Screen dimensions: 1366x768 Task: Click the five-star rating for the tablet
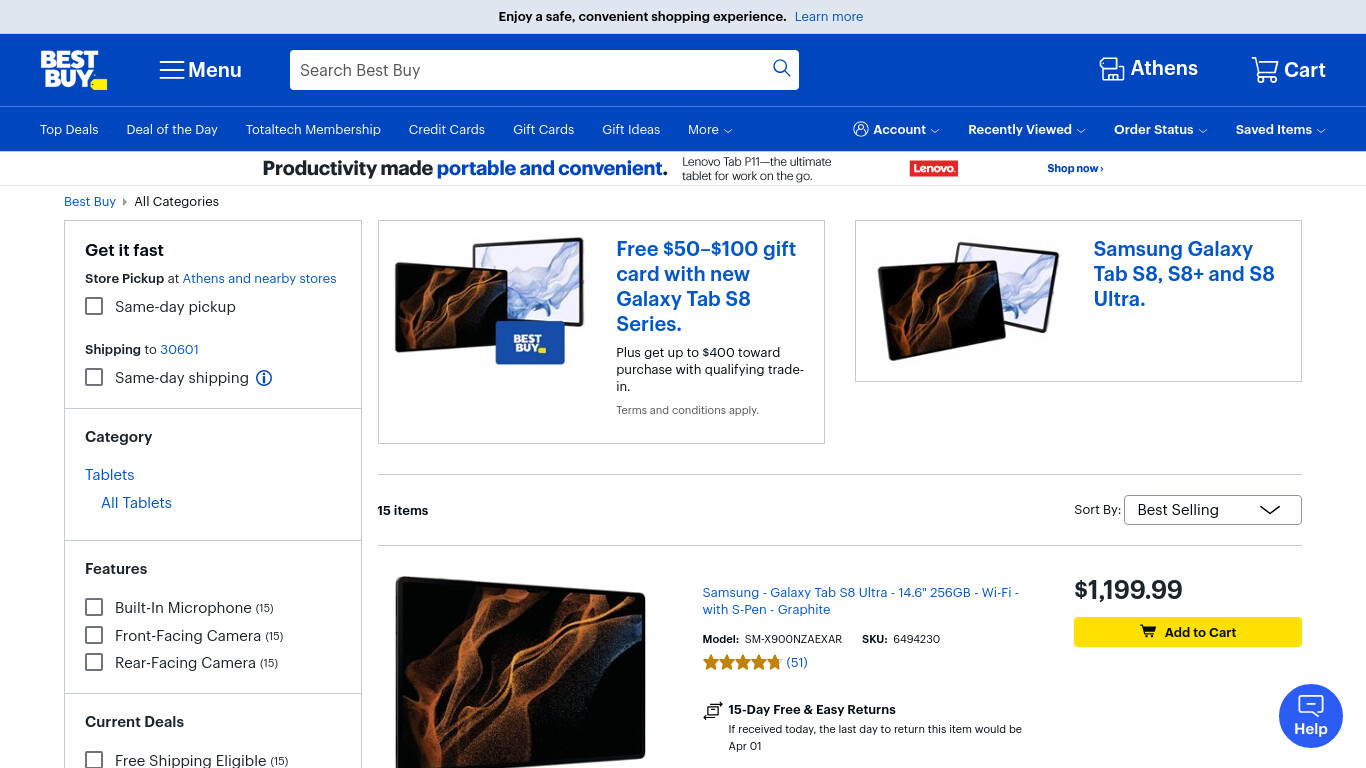[742, 662]
